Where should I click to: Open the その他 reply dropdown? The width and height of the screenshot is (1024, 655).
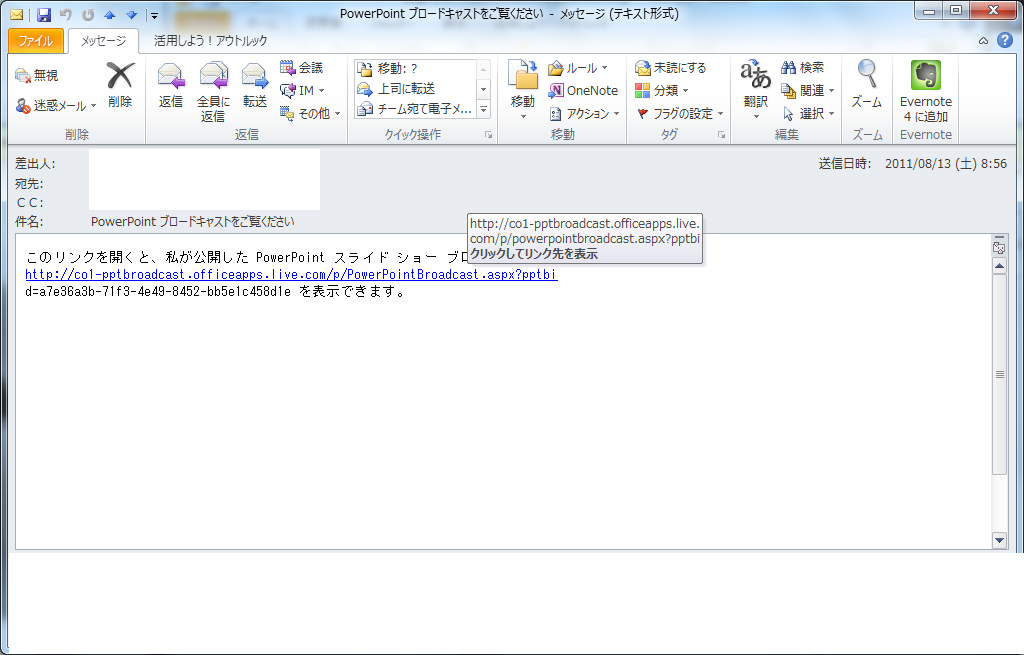tap(310, 114)
